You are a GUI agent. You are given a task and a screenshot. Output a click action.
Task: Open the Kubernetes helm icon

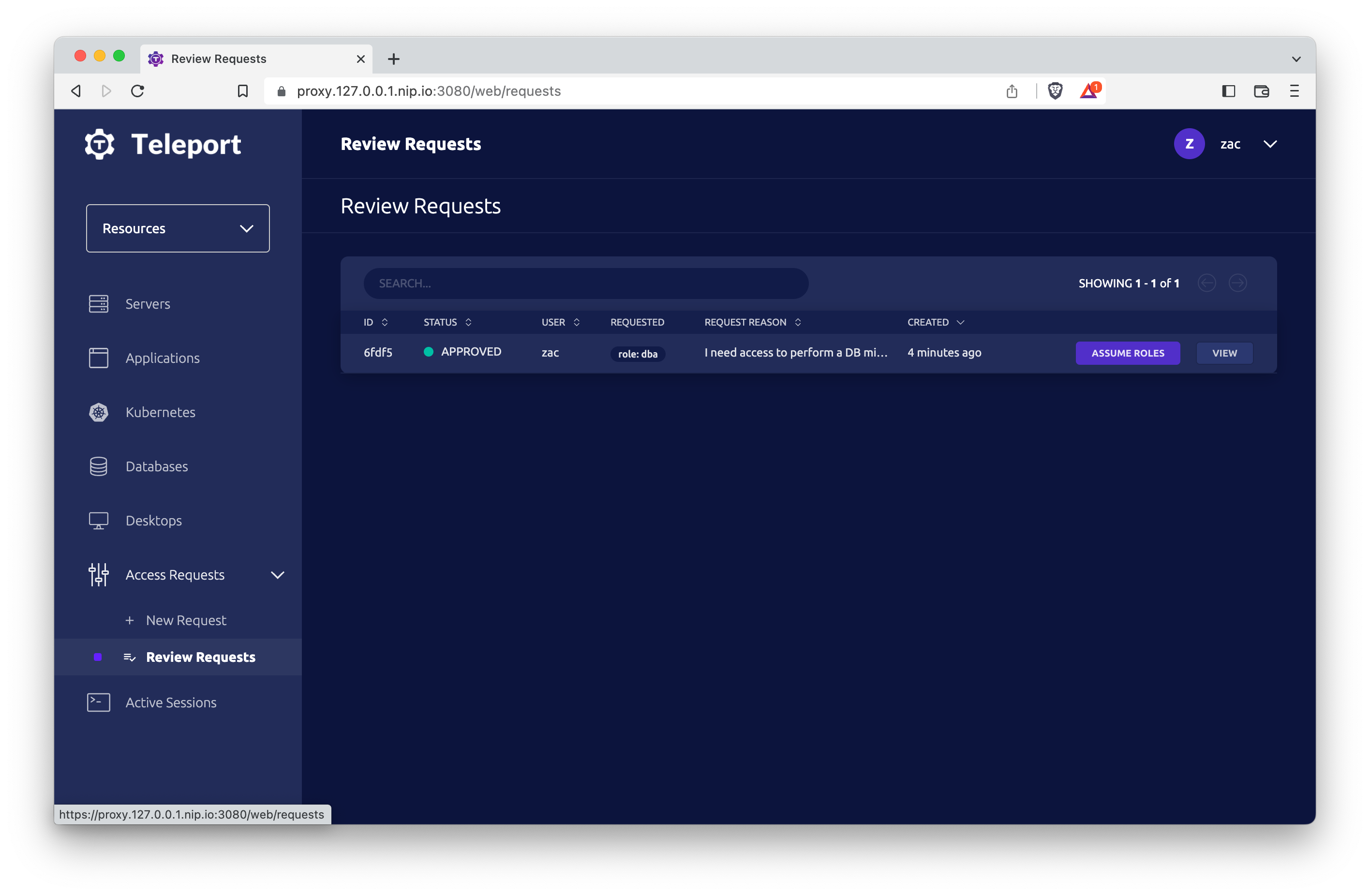[x=98, y=412]
